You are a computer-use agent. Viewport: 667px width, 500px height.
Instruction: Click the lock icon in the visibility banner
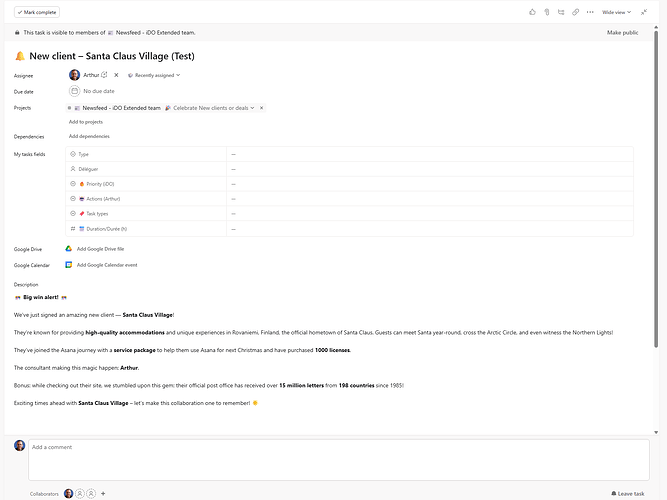point(17,32)
